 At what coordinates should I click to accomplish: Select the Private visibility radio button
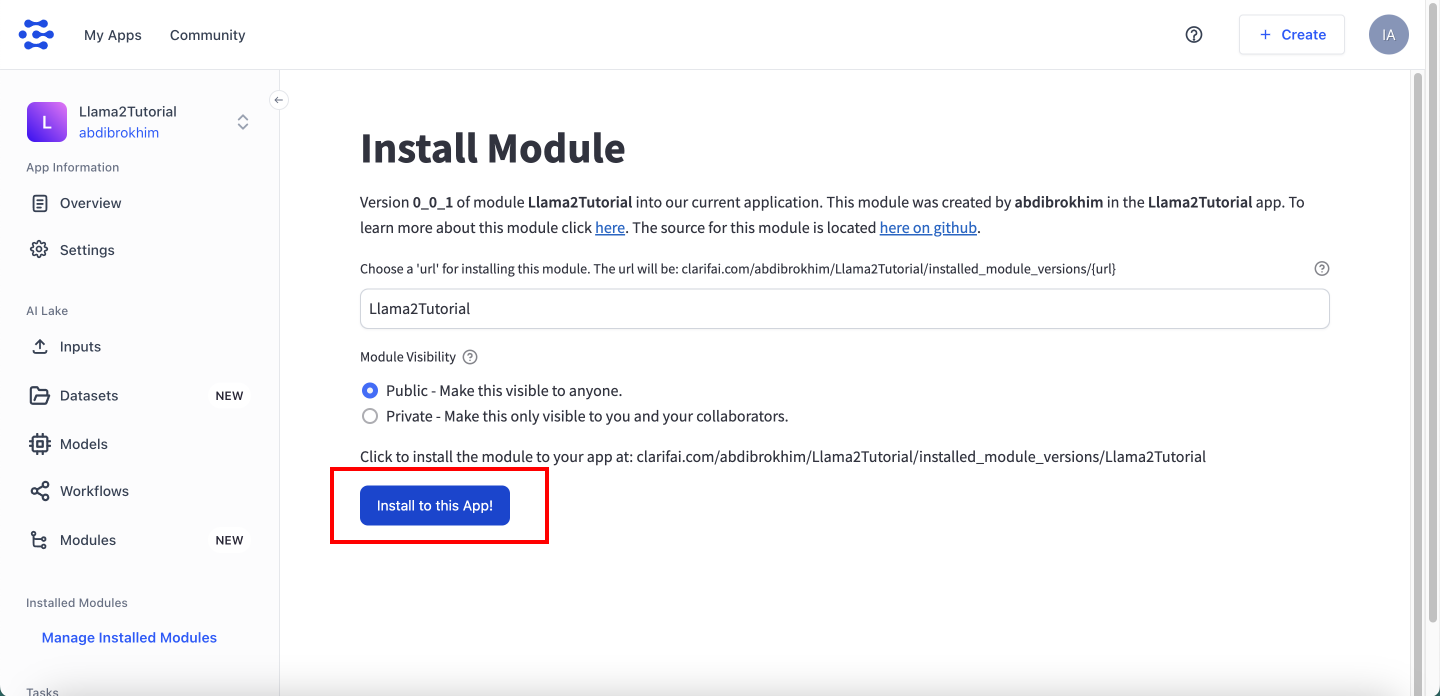(370, 416)
